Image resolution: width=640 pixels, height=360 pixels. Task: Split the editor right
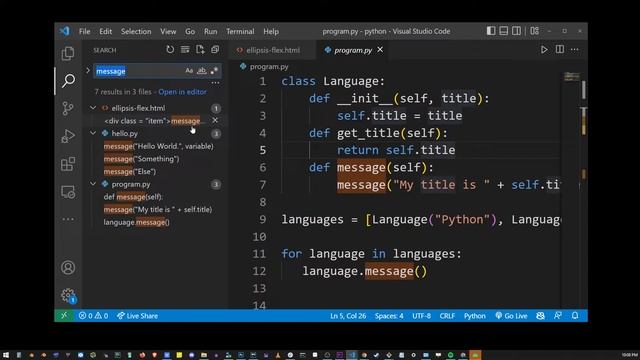[x=560, y=50]
